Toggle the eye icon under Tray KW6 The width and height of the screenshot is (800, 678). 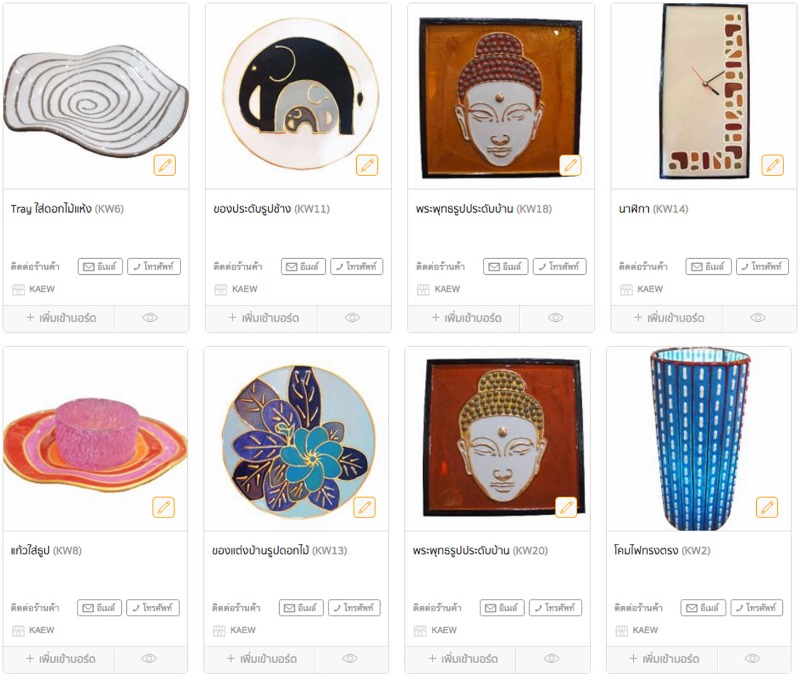151,318
